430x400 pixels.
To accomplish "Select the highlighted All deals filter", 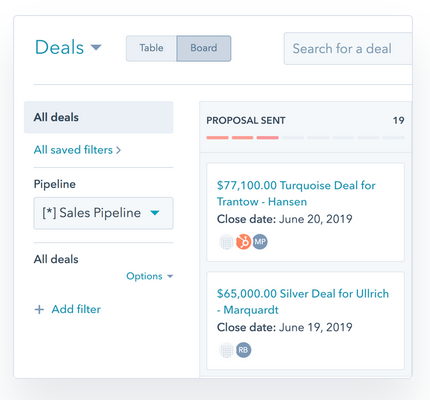I will 99,117.
